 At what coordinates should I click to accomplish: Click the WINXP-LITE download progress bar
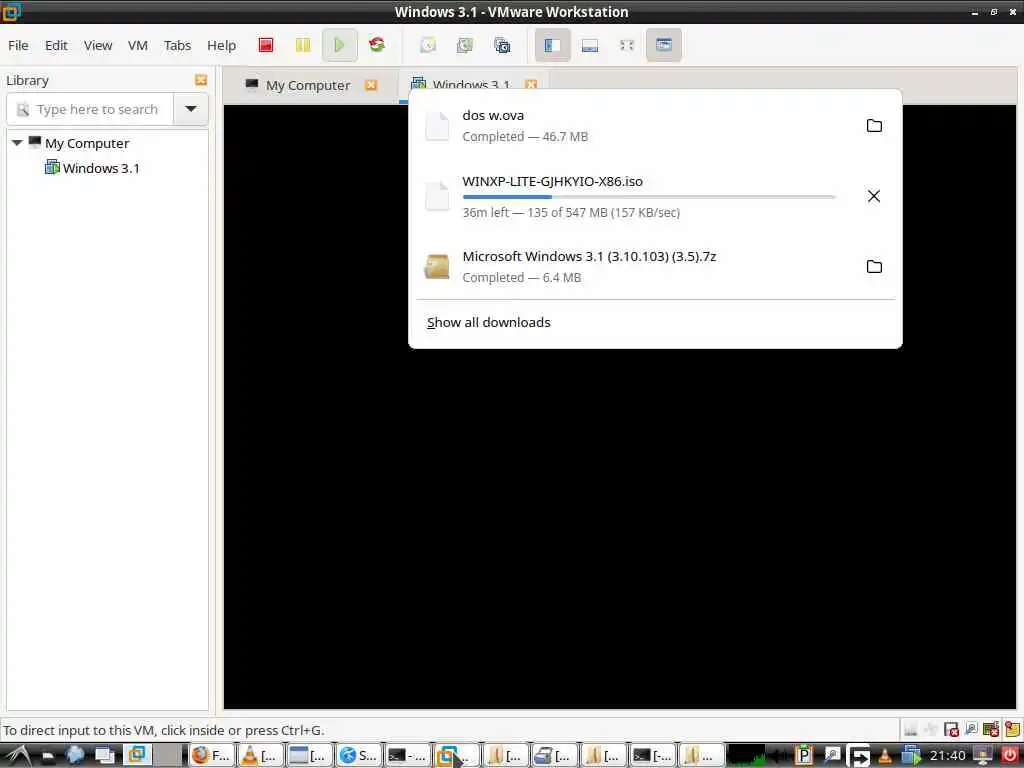(648, 197)
